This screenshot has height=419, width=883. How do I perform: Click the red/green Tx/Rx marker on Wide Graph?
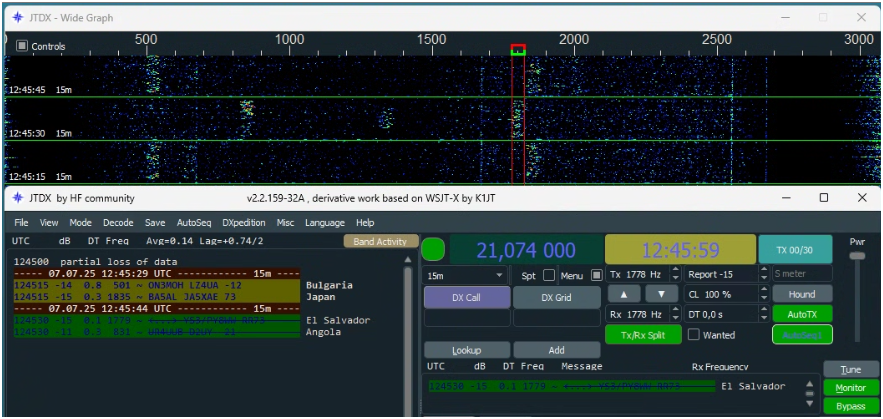(518, 50)
